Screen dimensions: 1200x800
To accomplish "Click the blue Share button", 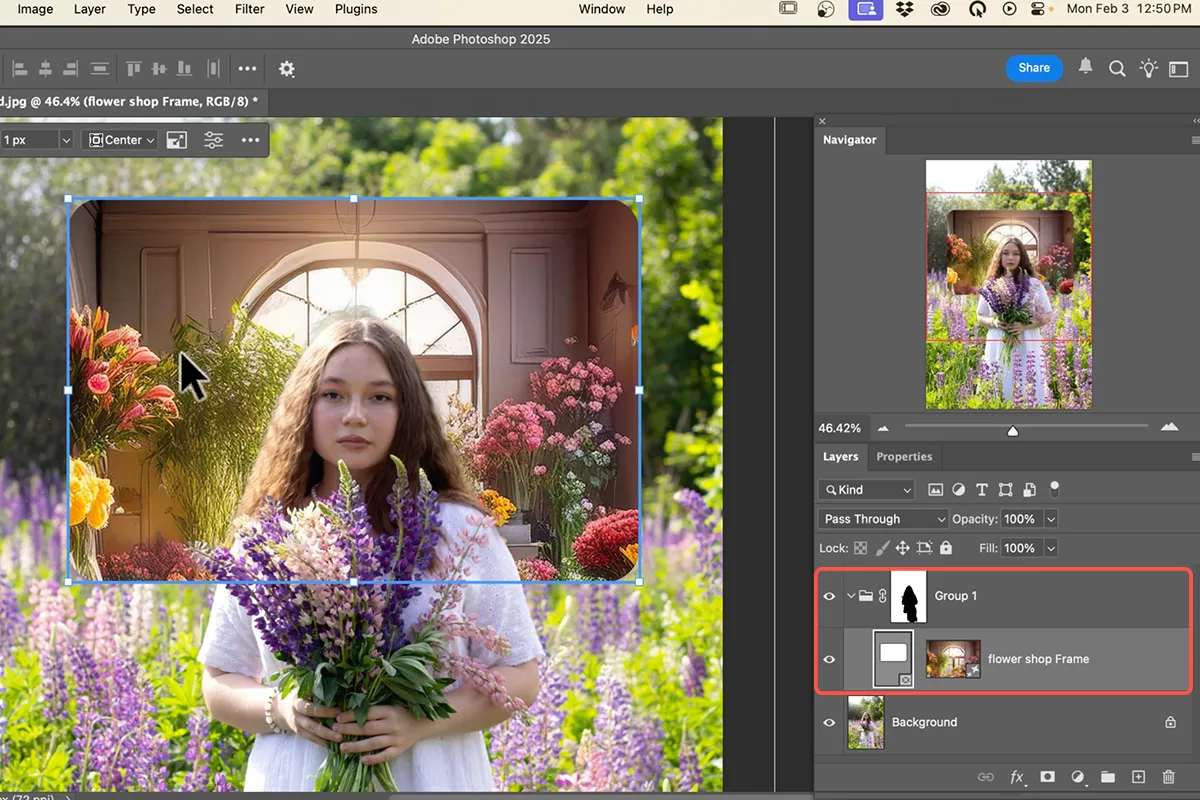I will pos(1034,68).
